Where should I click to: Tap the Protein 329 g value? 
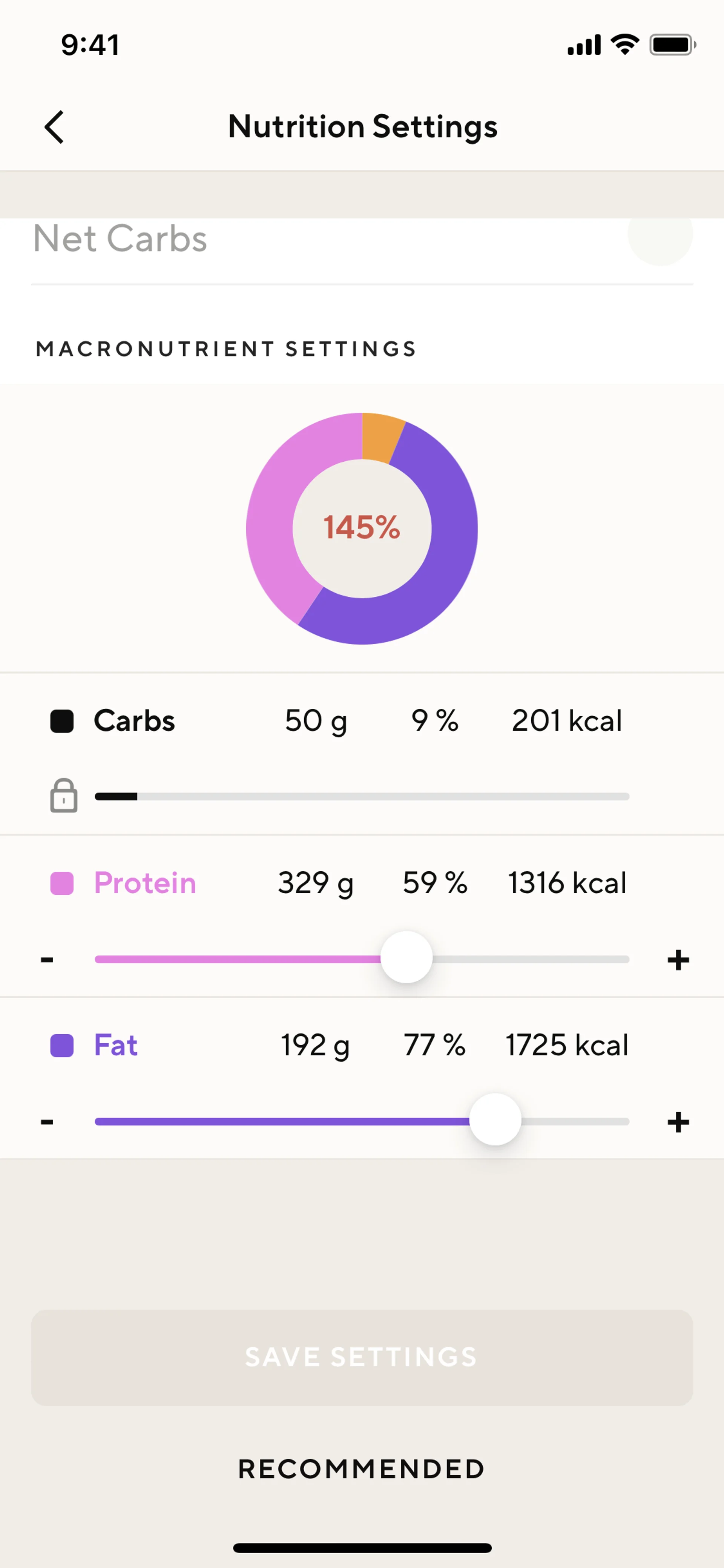pos(315,884)
